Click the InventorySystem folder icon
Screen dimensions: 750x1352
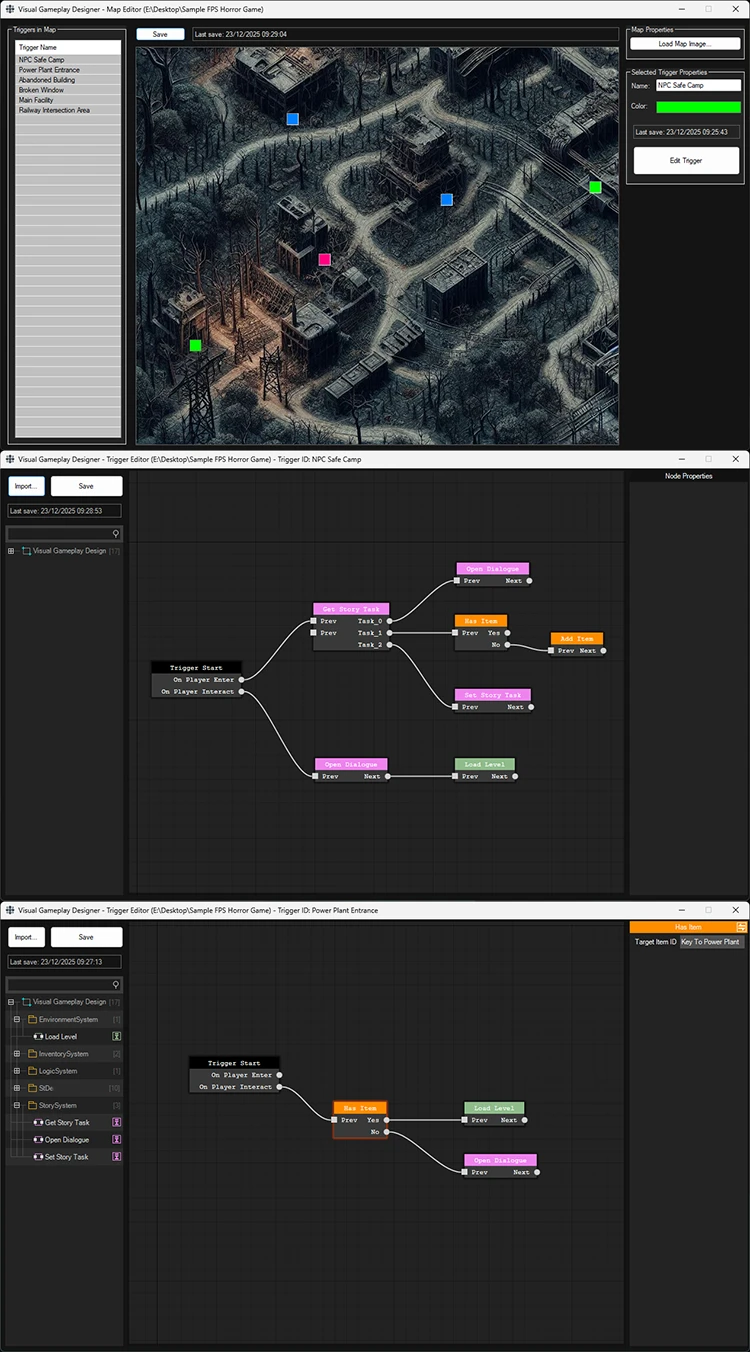tap(32, 1053)
